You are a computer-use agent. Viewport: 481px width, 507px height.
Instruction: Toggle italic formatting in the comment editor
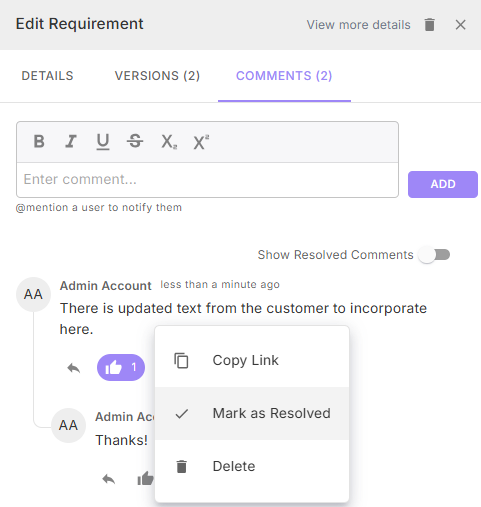[71, 141]
